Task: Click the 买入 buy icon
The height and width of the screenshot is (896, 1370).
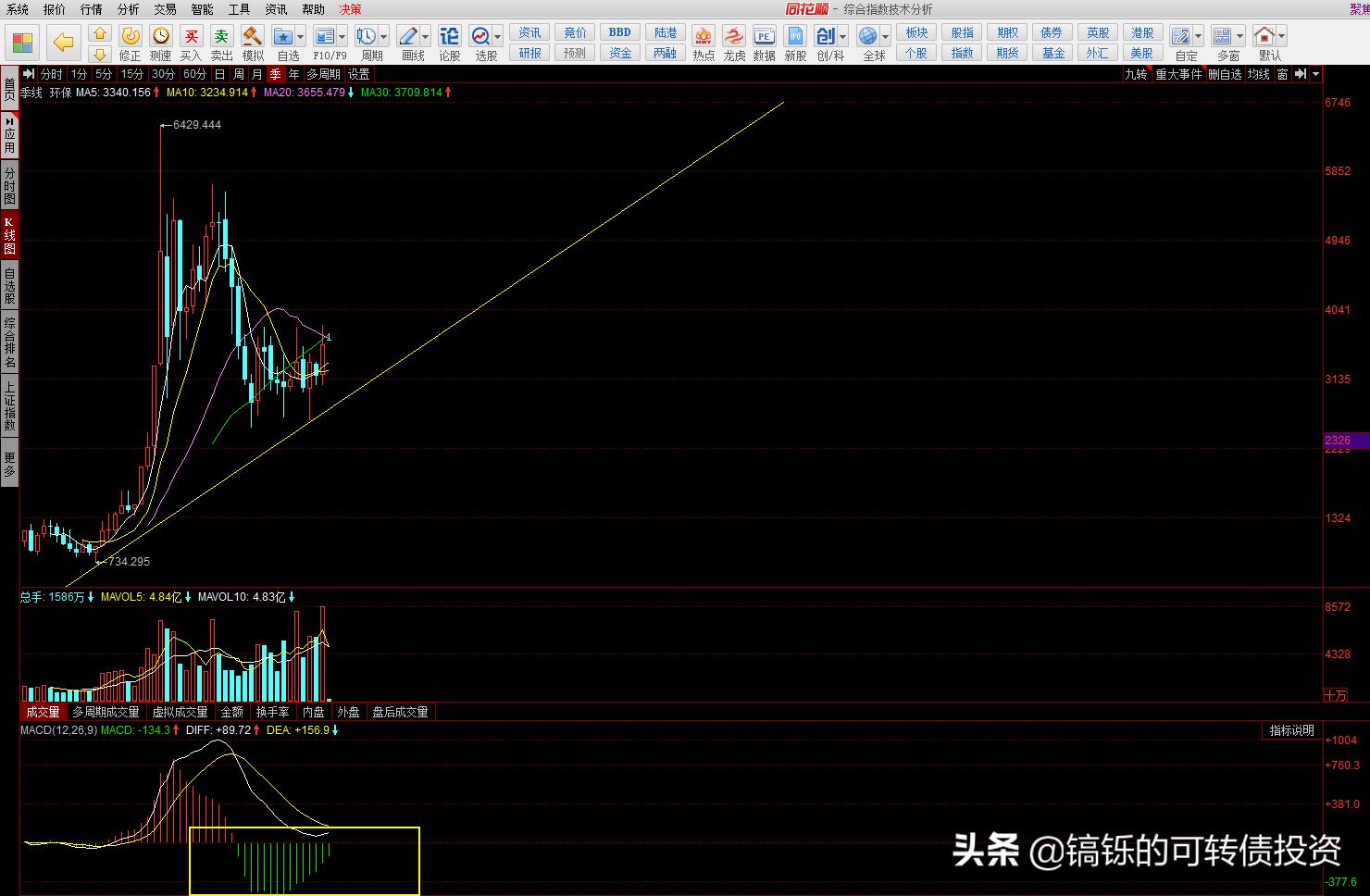Action: click(192, 36)
